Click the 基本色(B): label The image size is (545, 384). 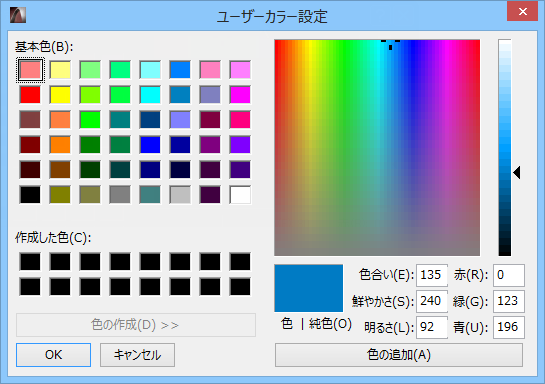[x=44, y=47]
